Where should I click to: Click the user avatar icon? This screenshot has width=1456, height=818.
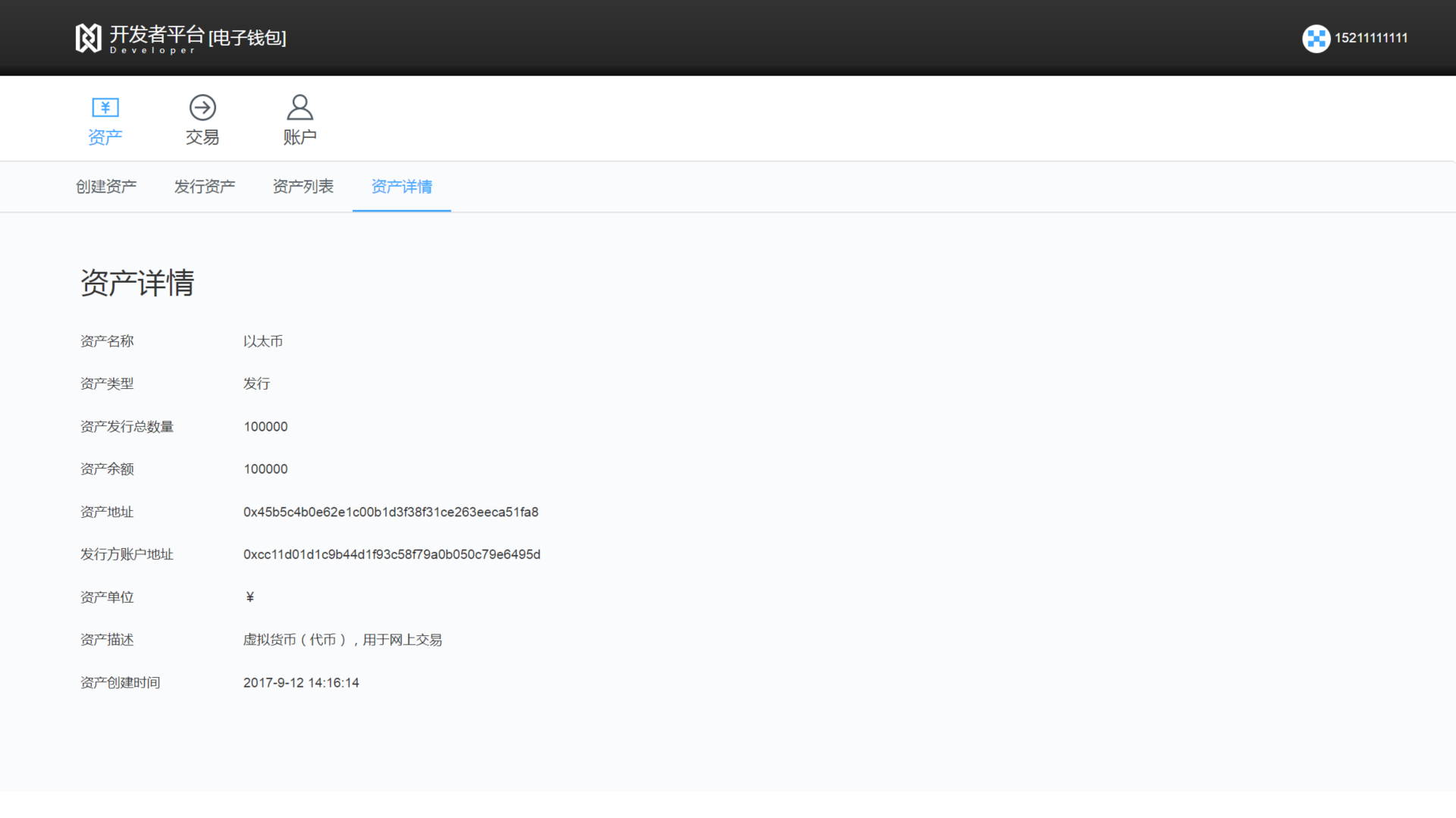(x=1316, y=39)
